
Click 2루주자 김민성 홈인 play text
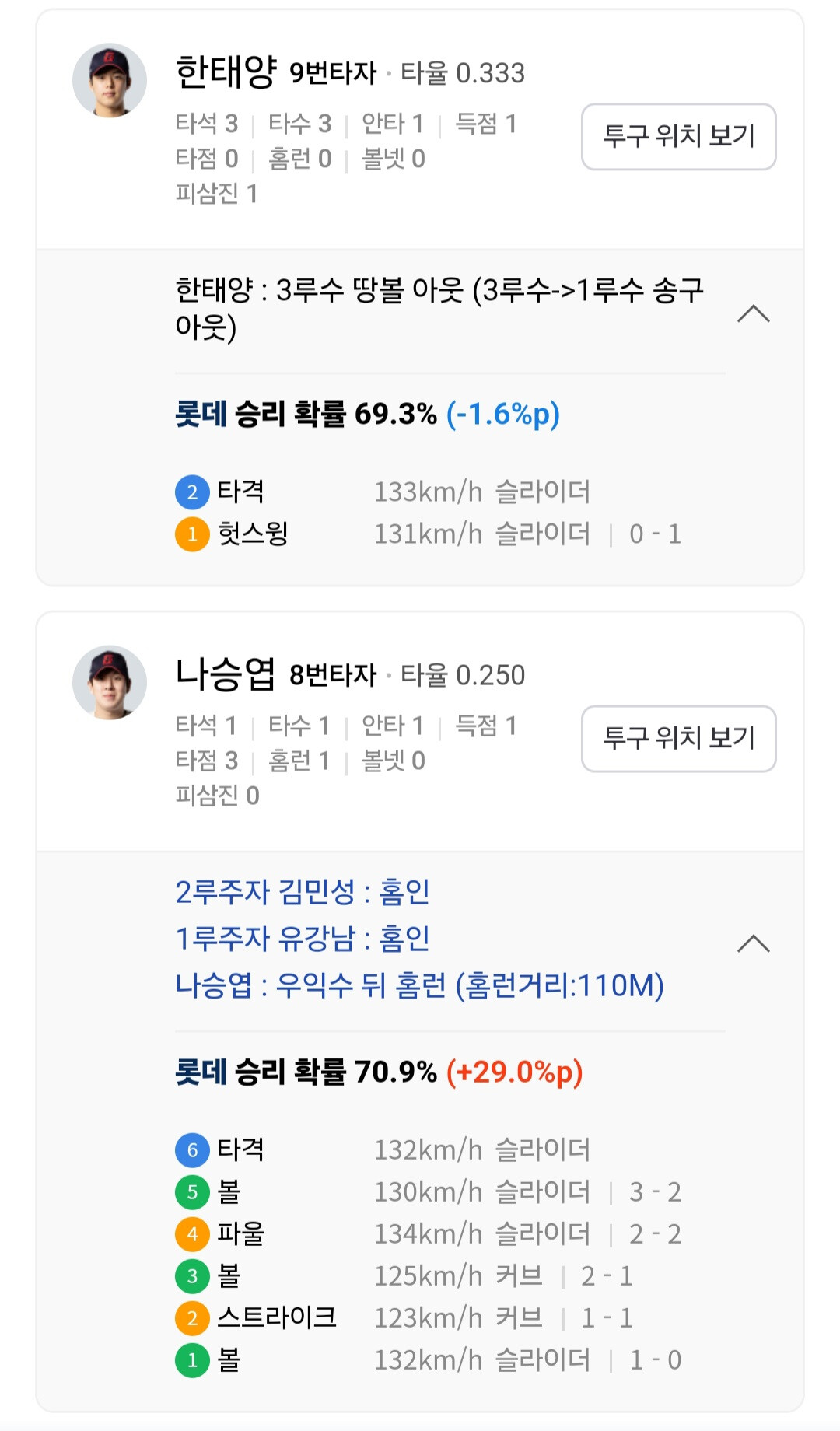click(303, 891)
